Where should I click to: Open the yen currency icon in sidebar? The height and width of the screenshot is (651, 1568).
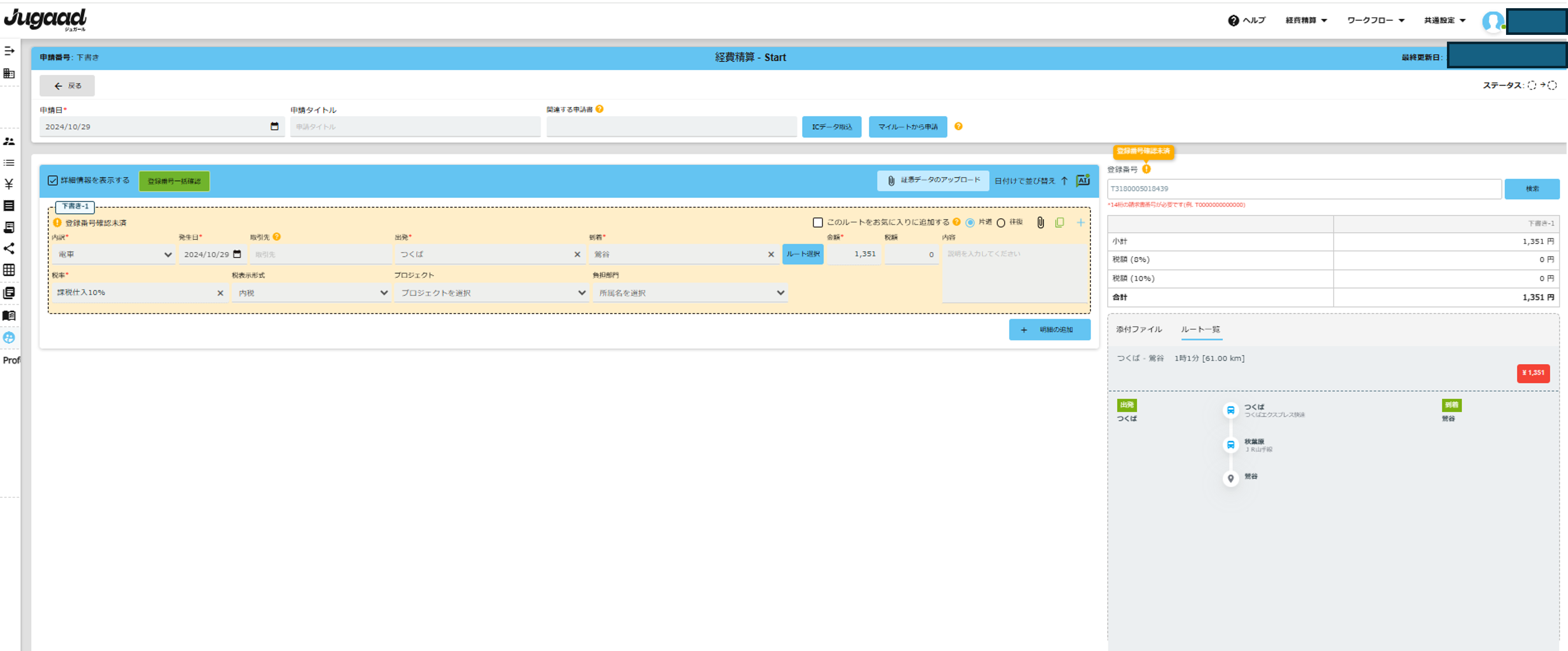pyautogui.click(x=9, y=184)
